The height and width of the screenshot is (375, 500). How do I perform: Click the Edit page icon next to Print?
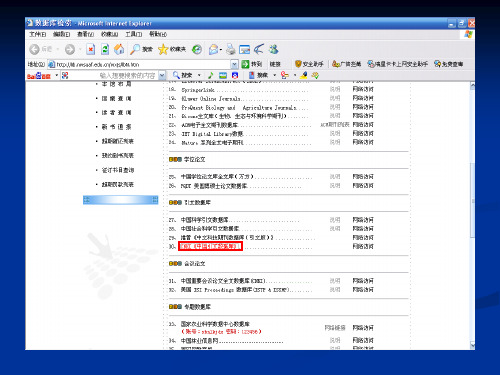coord(244,49)
